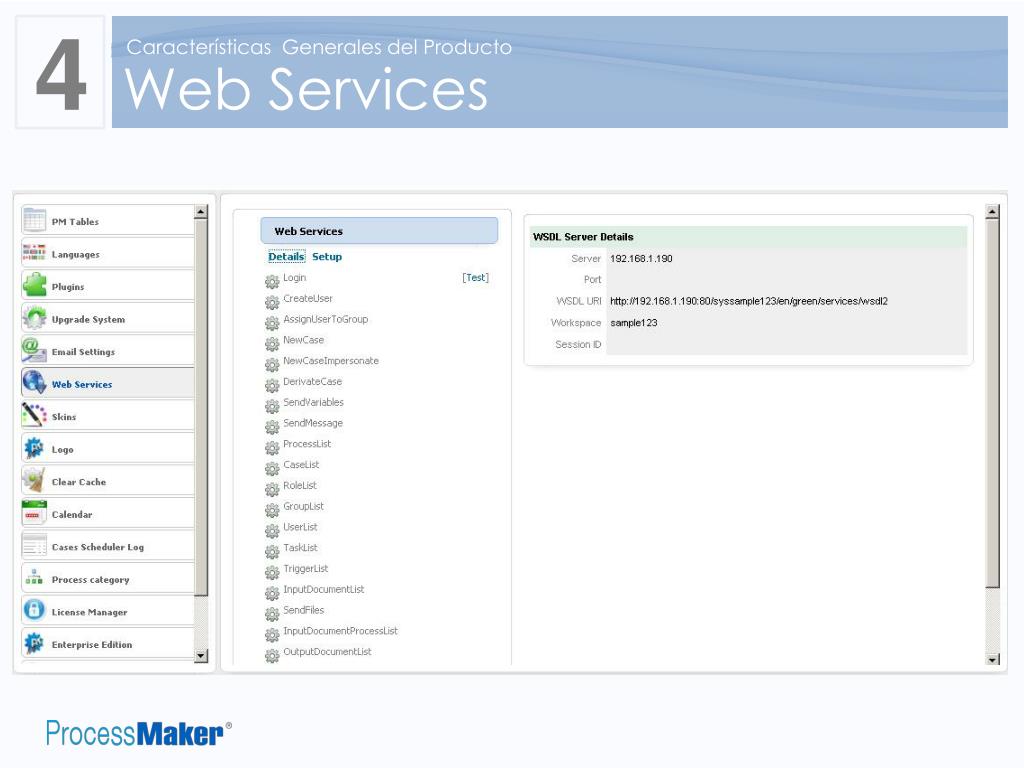Open Languages settings in the sidebar

tap(108, 253)
